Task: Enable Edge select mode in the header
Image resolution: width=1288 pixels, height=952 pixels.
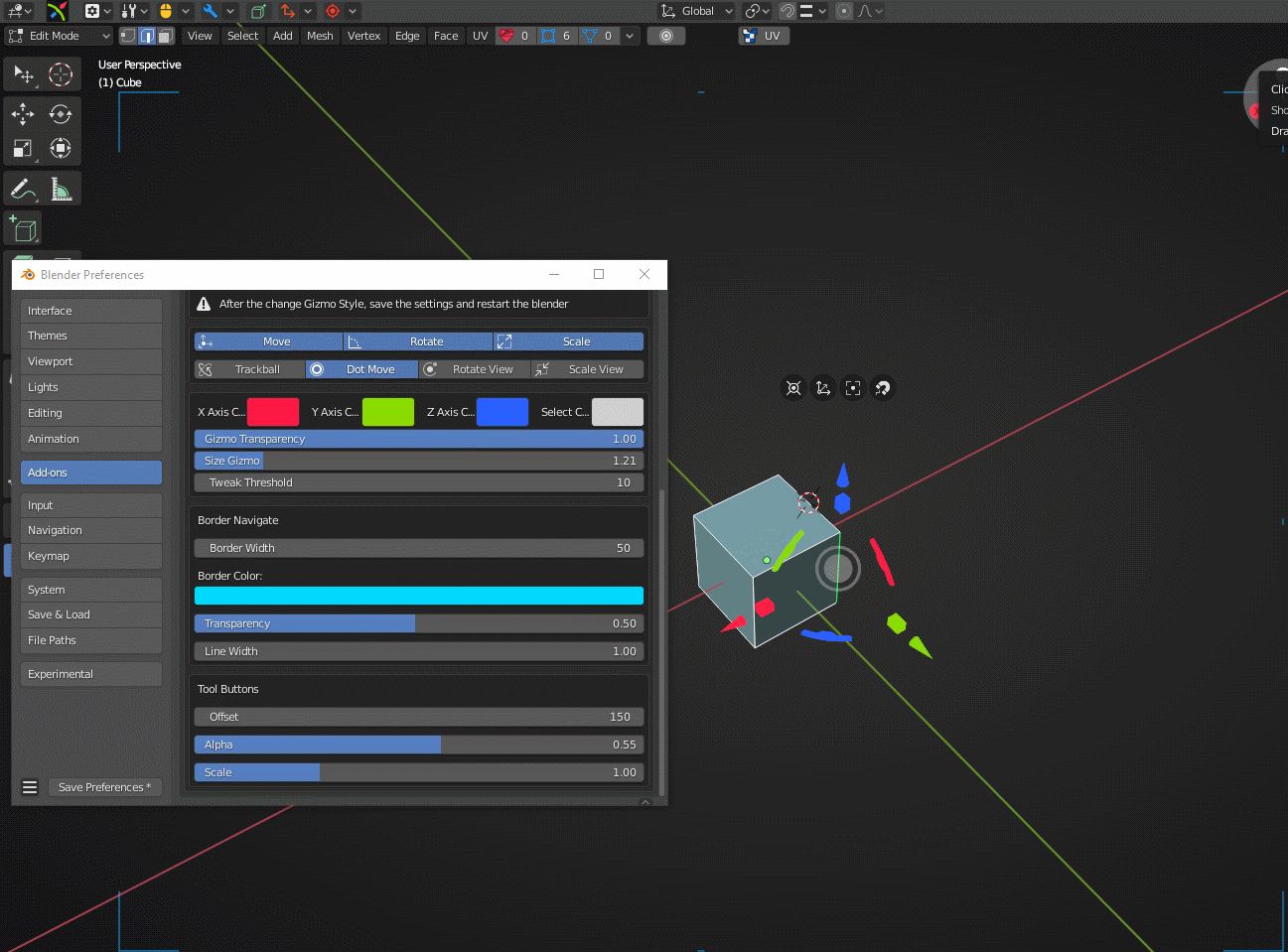Action: point(147,36)
